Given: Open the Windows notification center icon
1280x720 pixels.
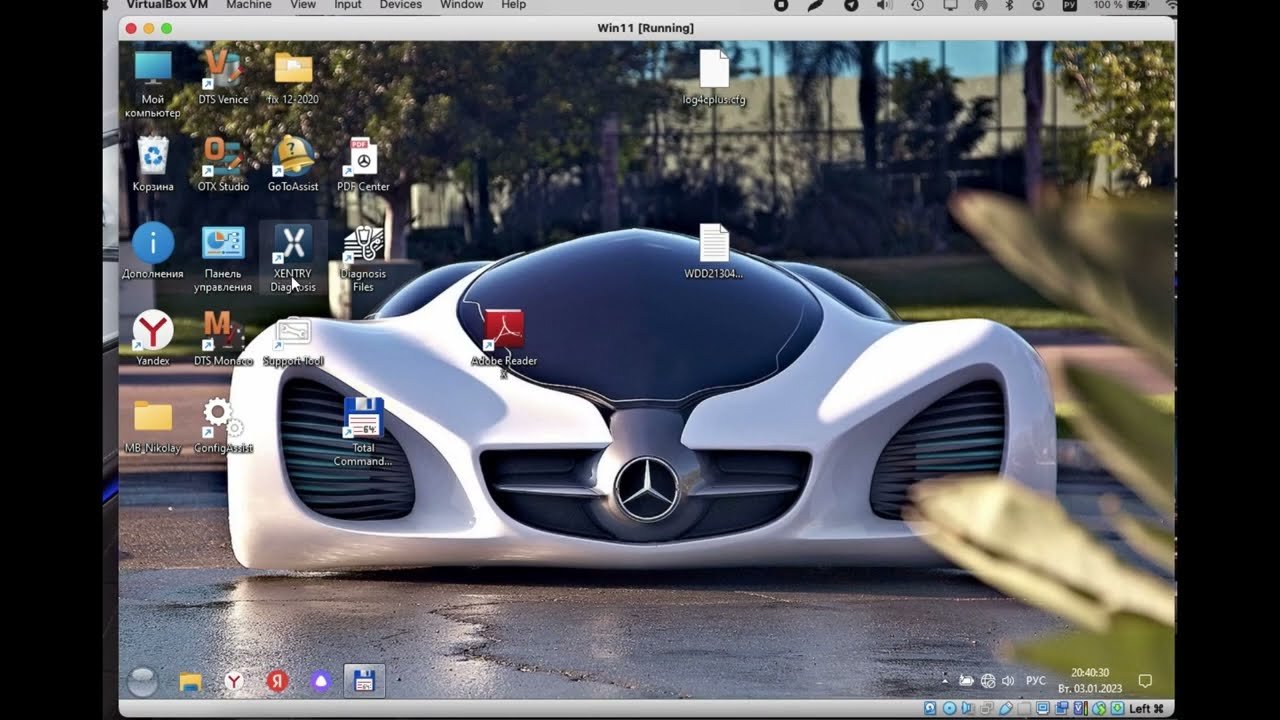Looking at the screenshot, I should pos(1146,681).
